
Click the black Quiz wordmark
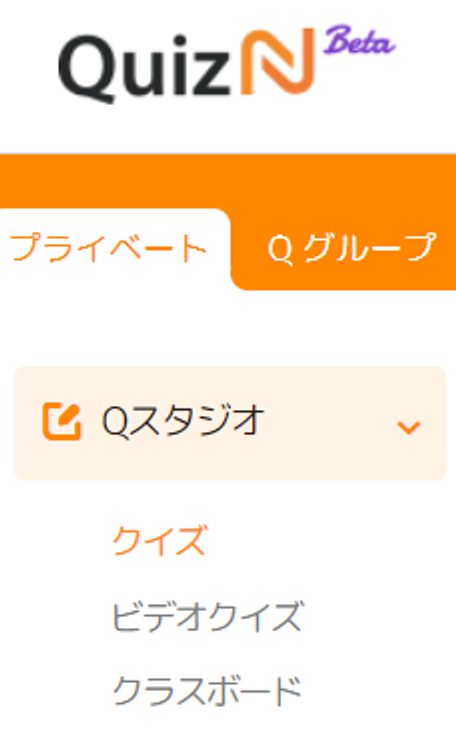(x=145, y=66)
